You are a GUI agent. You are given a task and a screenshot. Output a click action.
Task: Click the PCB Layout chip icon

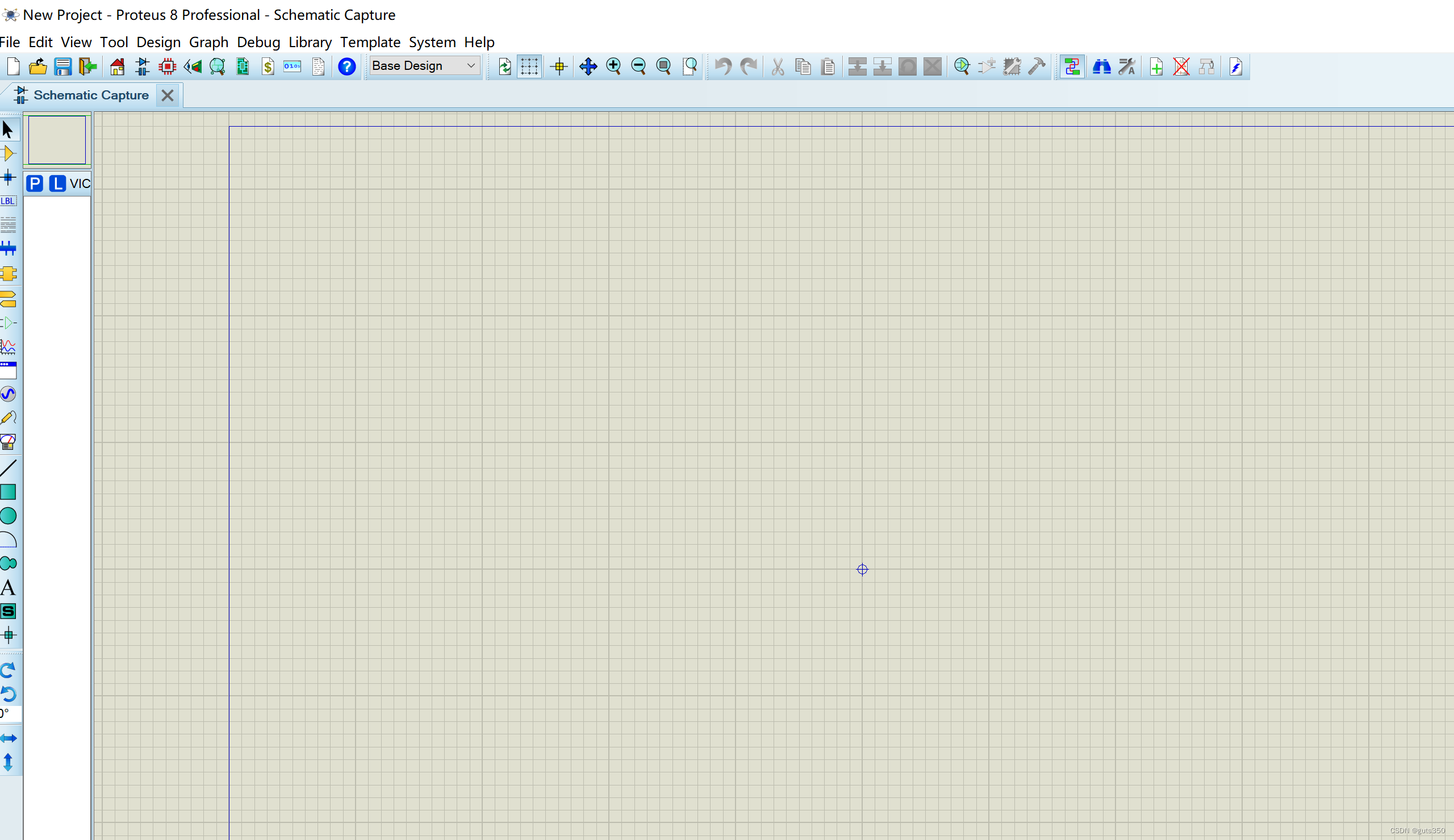[x=167, y=66]
